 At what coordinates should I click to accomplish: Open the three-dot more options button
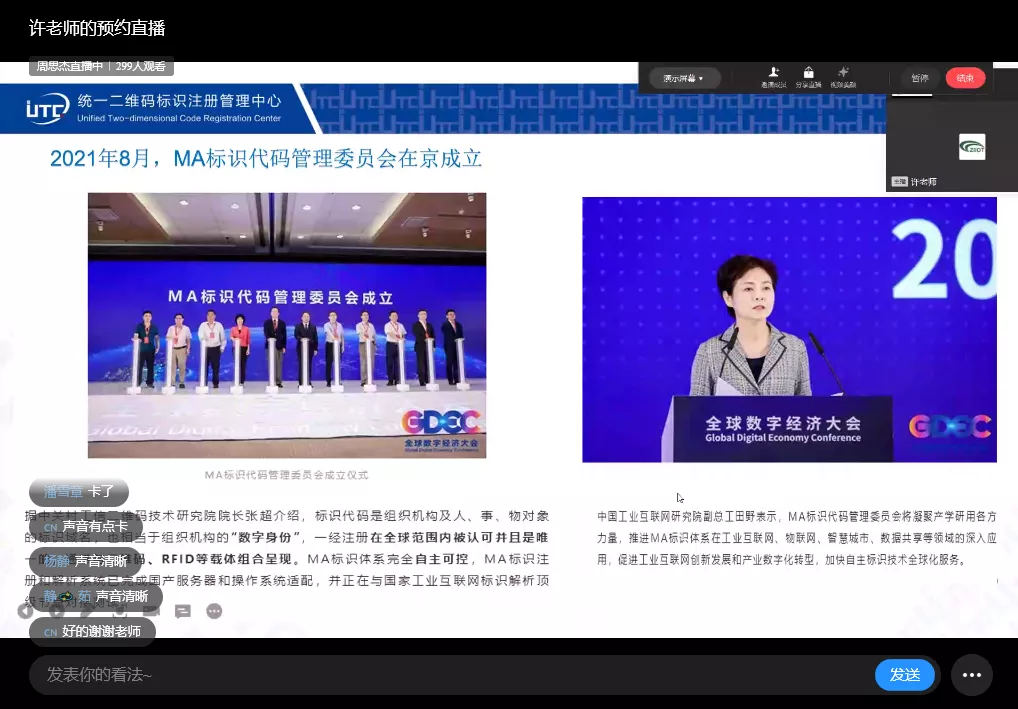tap(972, 675)
